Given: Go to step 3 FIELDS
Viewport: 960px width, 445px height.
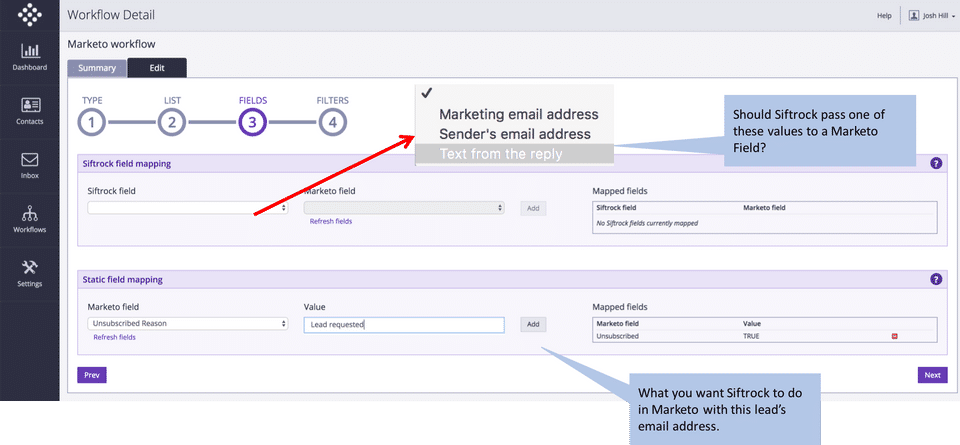Looking at the screenshot, I should (252, 122).
